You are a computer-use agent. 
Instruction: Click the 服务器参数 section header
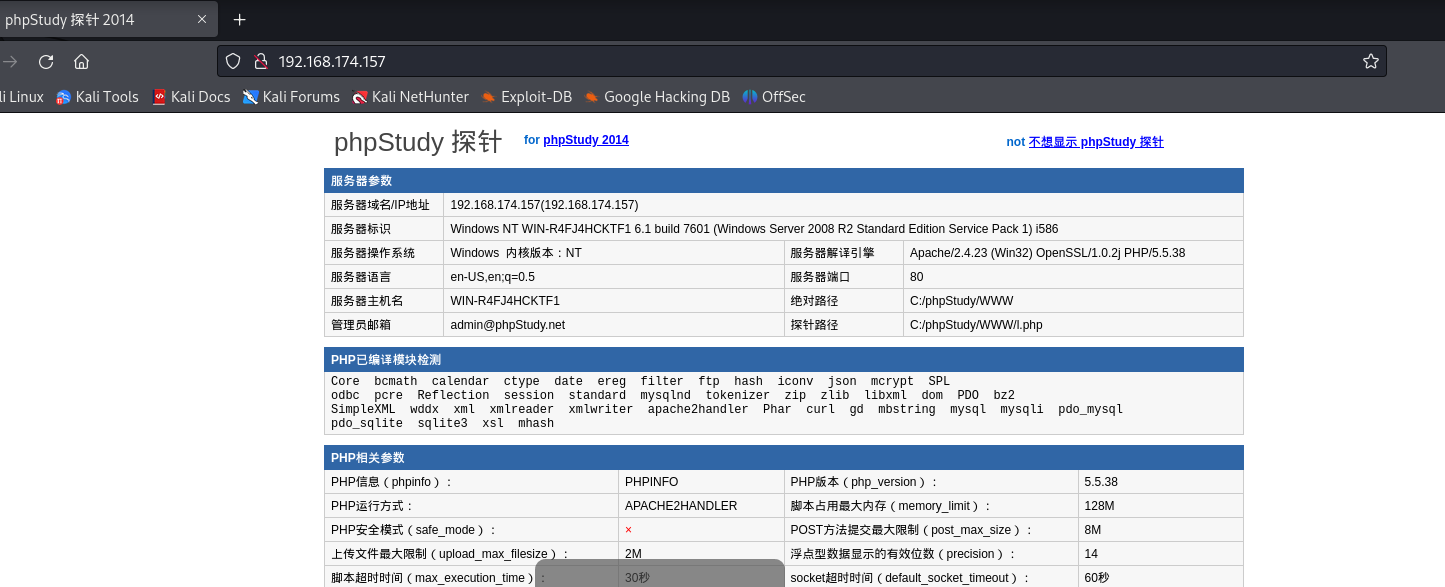tap(784, 181)
